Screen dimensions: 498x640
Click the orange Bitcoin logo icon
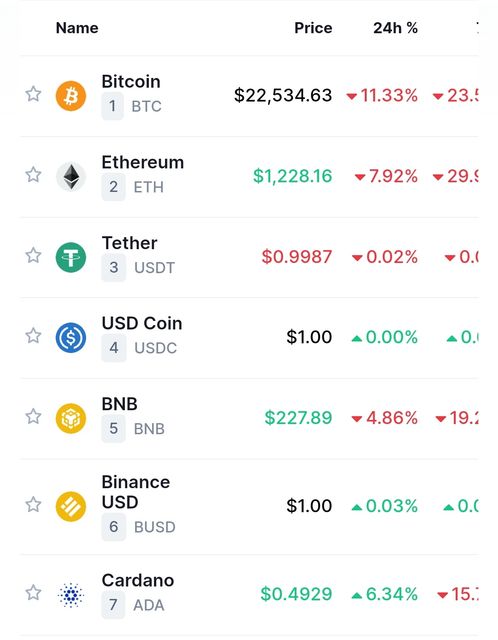[71, 96]
